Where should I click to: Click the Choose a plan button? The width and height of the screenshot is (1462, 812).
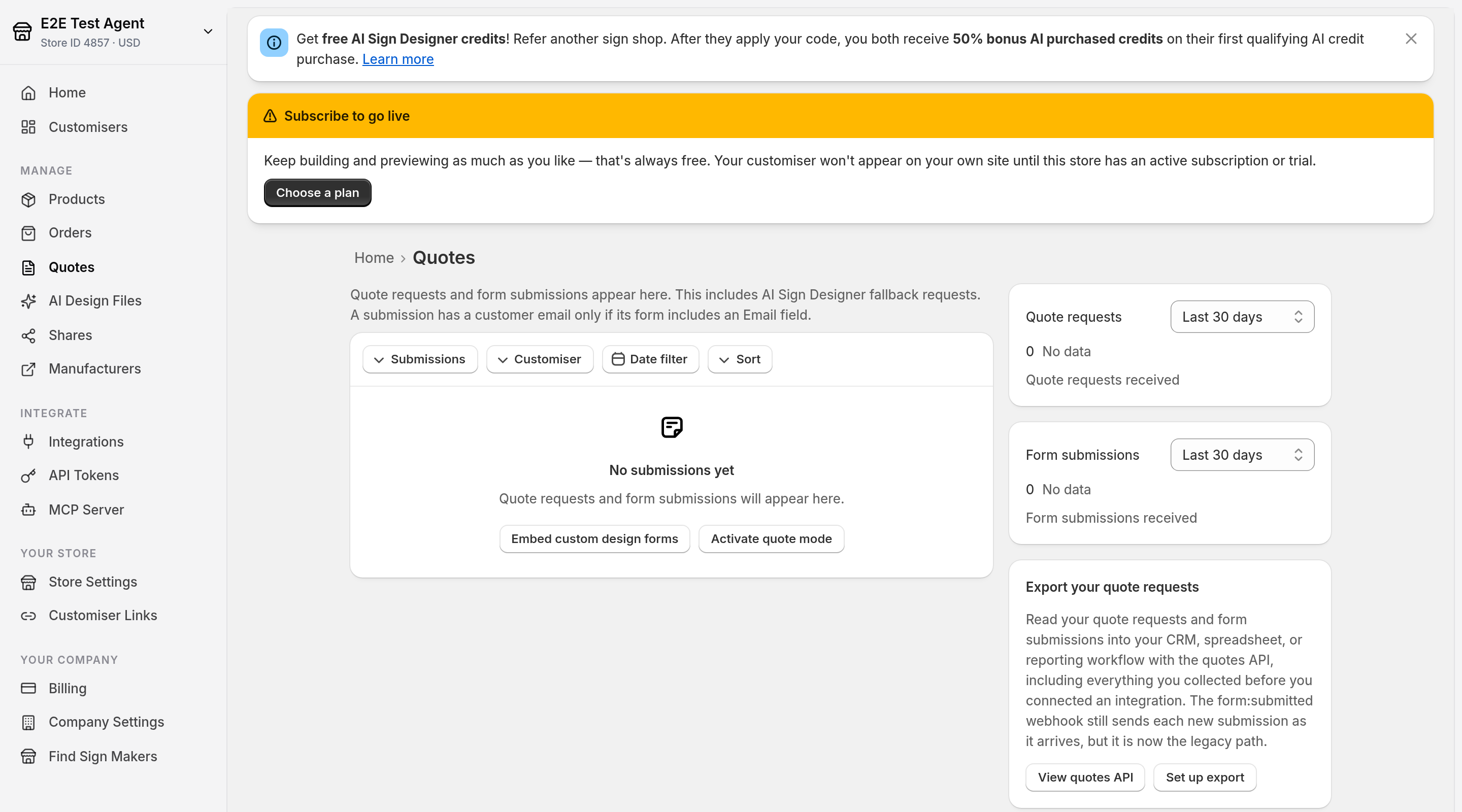pyautogui.click(x=318, y=193)
